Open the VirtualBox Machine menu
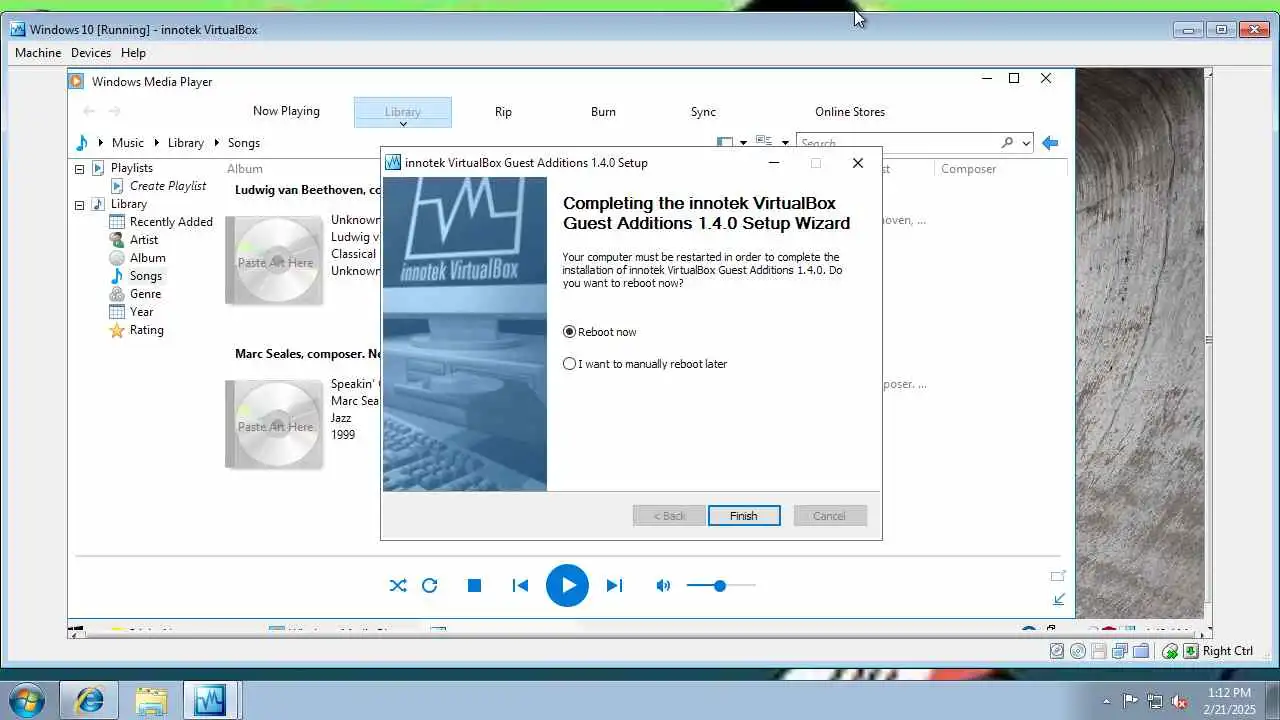Viewport: 1280px width, 720px height. [x=38, y=53]
